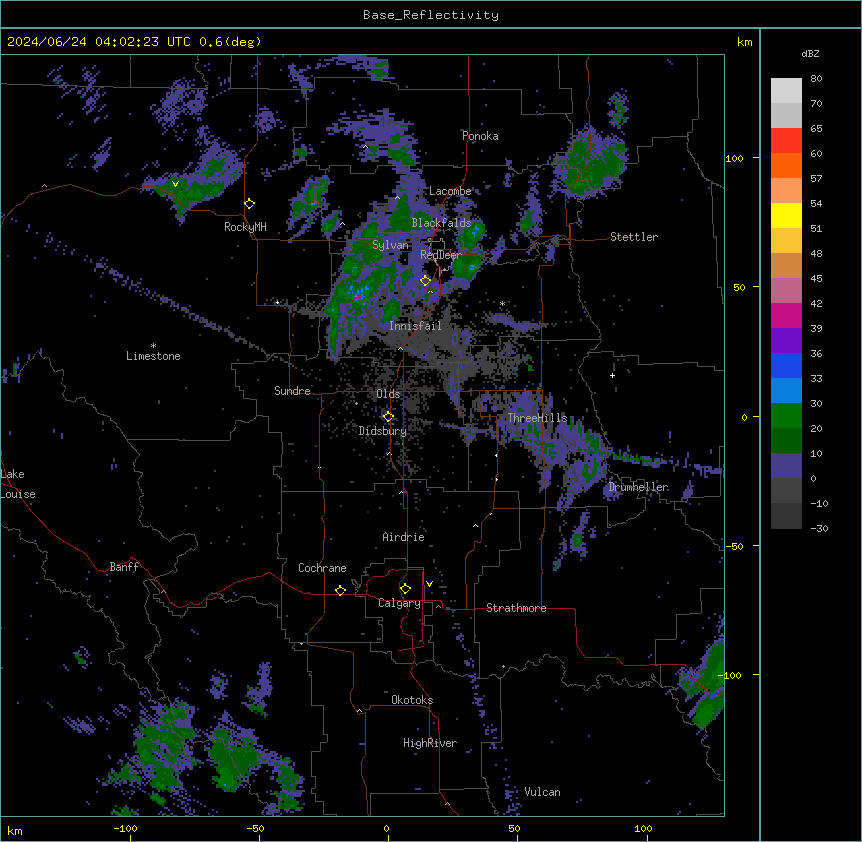Click the 2024/06/24 04:02:23 UTC timestamp

(x=99, y=42)
